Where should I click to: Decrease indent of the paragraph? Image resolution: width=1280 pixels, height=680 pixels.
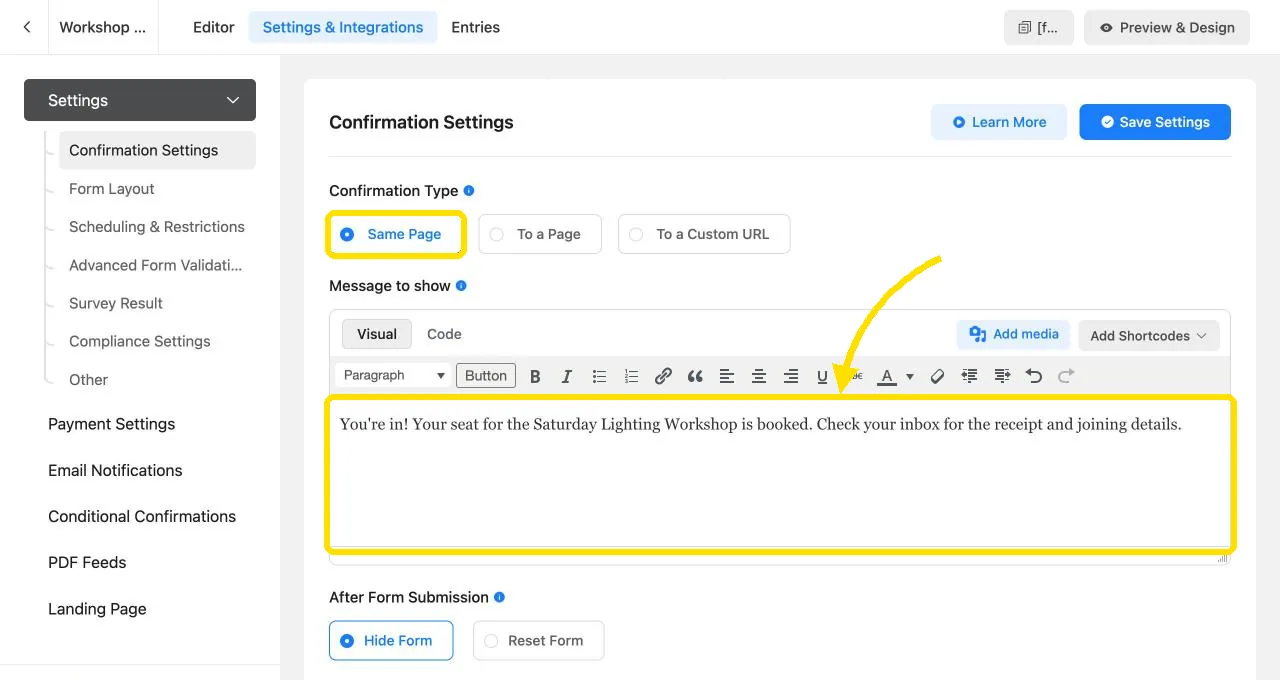coord(969,376)
